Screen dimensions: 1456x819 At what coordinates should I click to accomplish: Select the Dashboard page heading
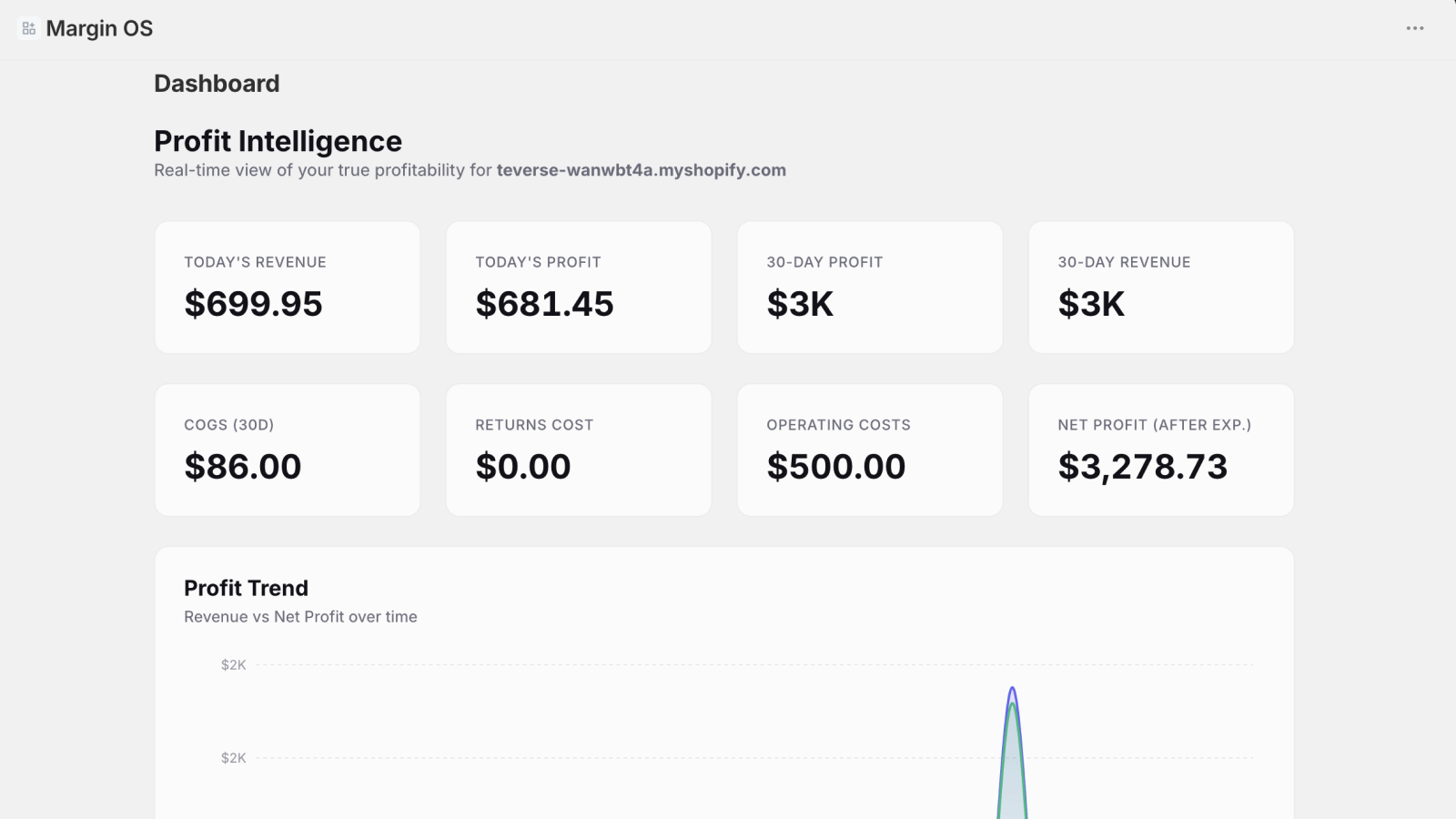tap(217, 84)
